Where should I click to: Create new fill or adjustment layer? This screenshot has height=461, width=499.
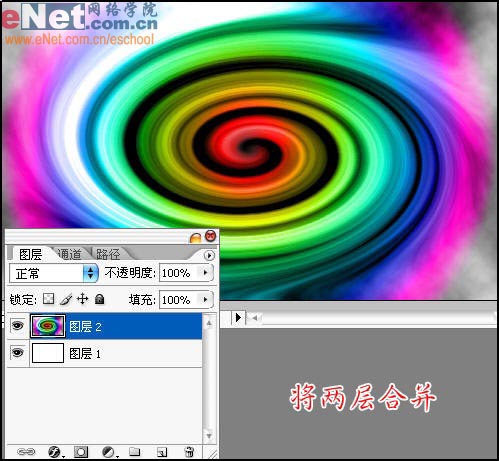tap(109, 452)
